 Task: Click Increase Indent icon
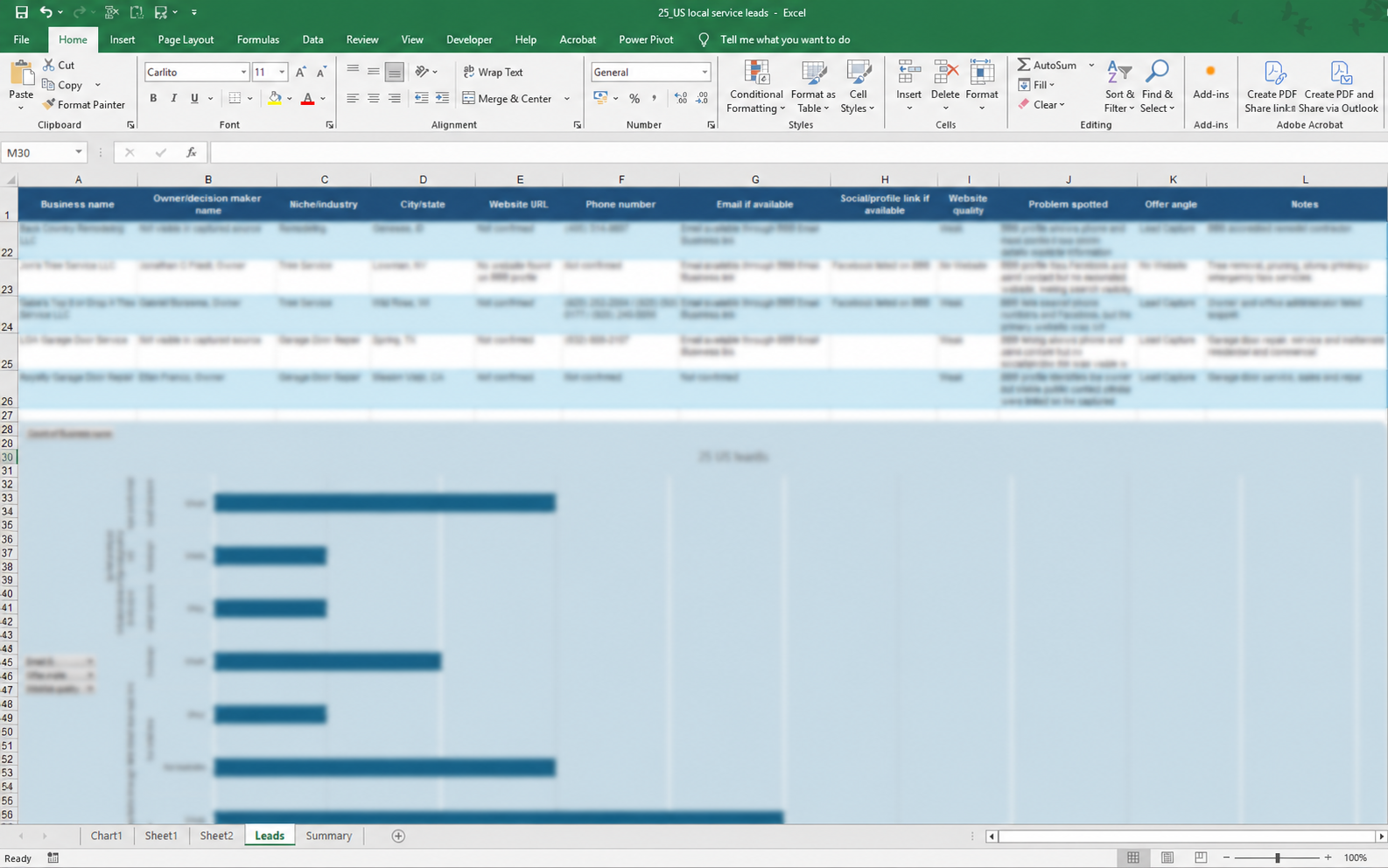(x=442, y=98)
